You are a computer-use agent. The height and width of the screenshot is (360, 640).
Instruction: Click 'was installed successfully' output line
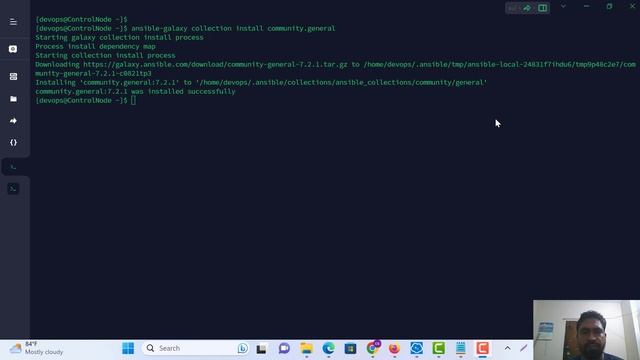tap(135, 91)
